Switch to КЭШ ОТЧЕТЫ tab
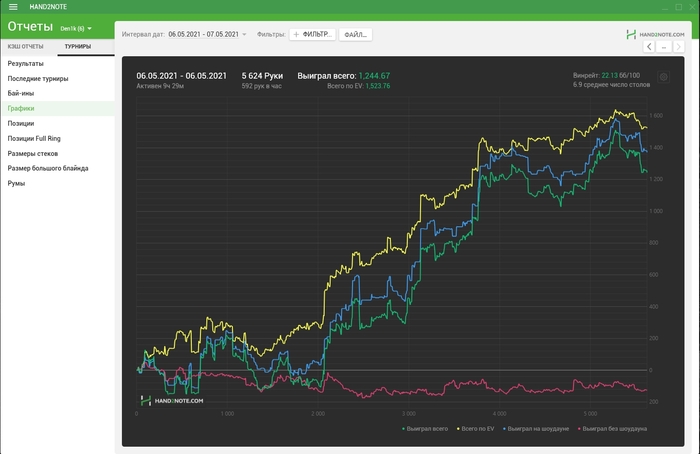Image resolution: width=700 pixels, height=454 pixels. pos(25,46)
